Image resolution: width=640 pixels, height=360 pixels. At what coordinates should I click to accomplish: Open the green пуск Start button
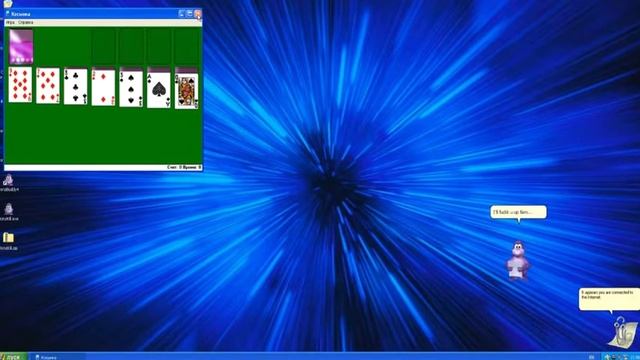13,356
